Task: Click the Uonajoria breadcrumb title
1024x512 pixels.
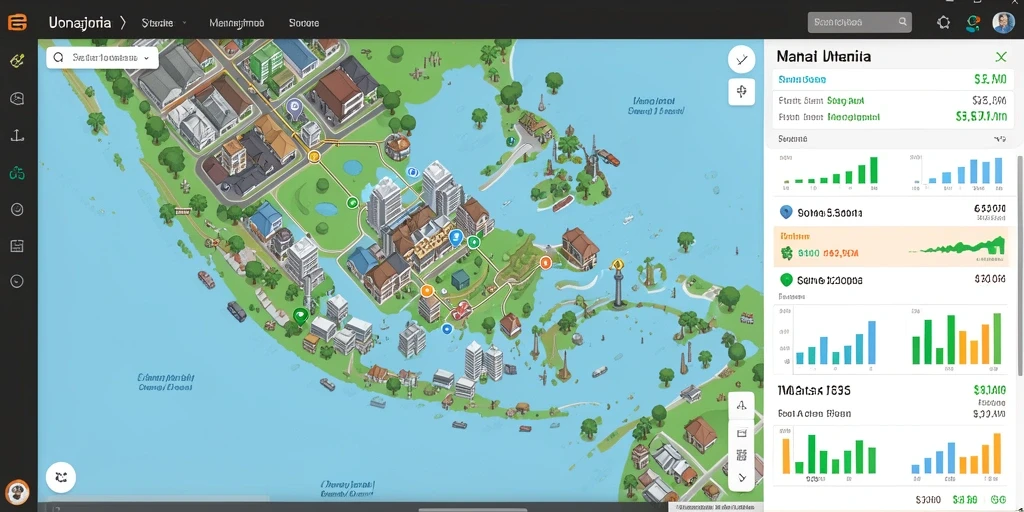Action: 79,23
